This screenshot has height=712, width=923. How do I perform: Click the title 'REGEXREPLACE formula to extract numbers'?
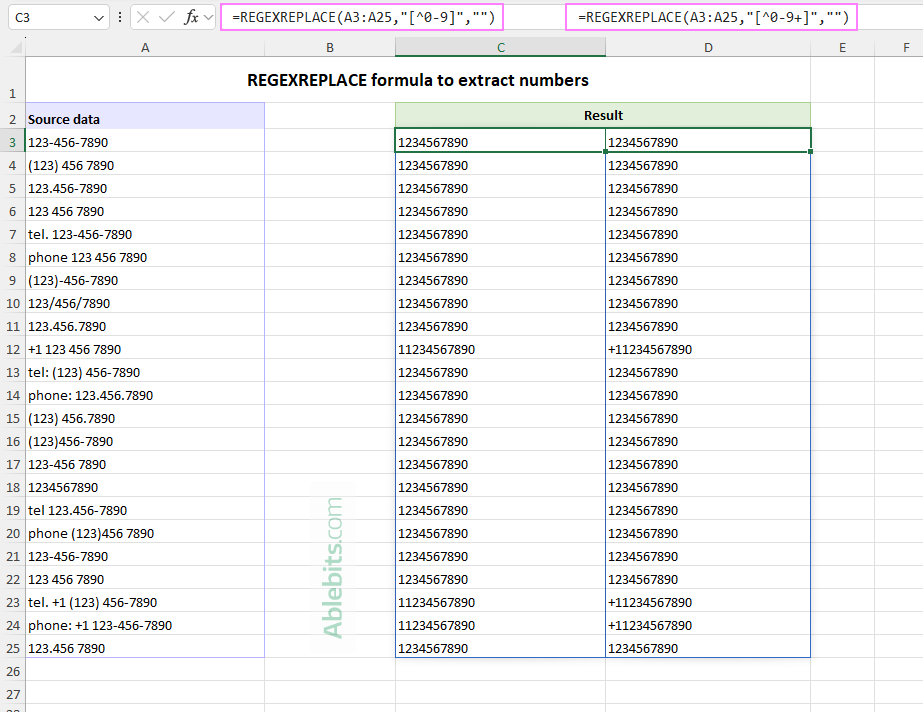point(417,80)
